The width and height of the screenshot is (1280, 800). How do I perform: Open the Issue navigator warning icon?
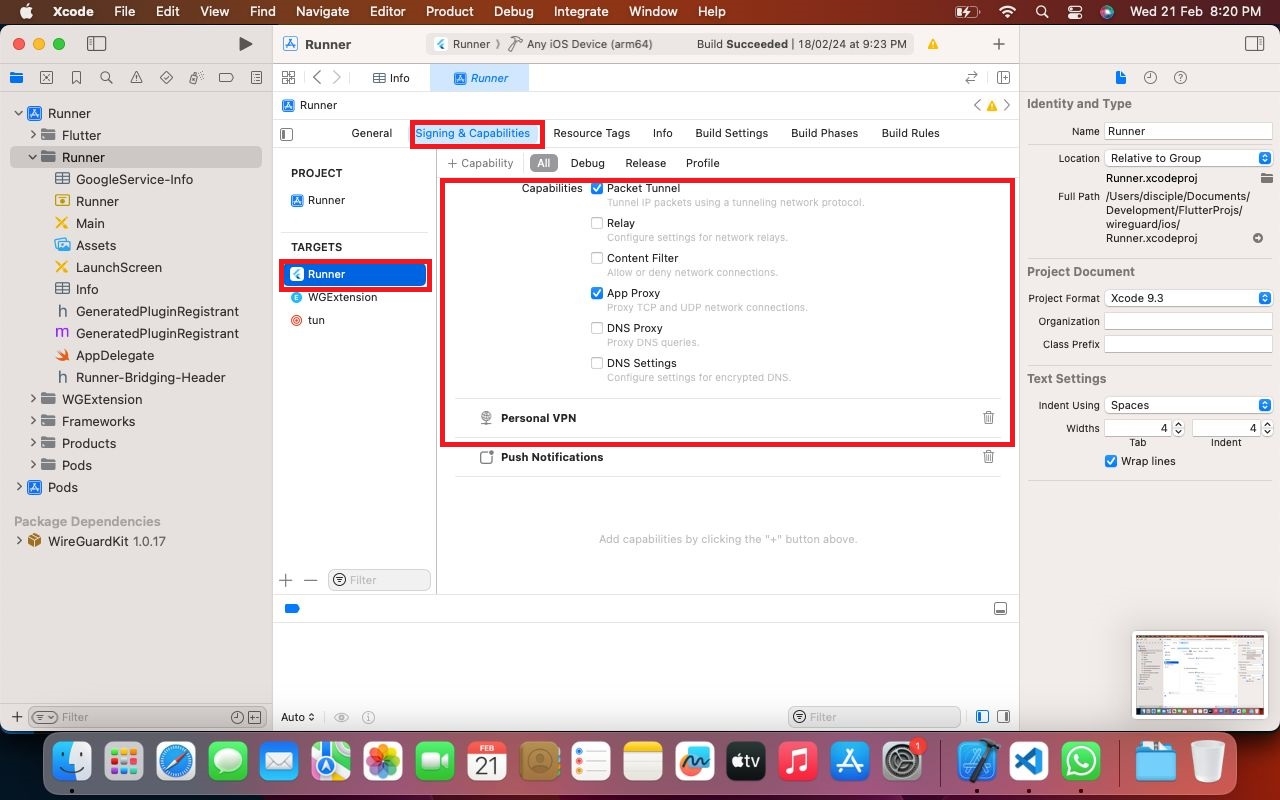[136, 78]
